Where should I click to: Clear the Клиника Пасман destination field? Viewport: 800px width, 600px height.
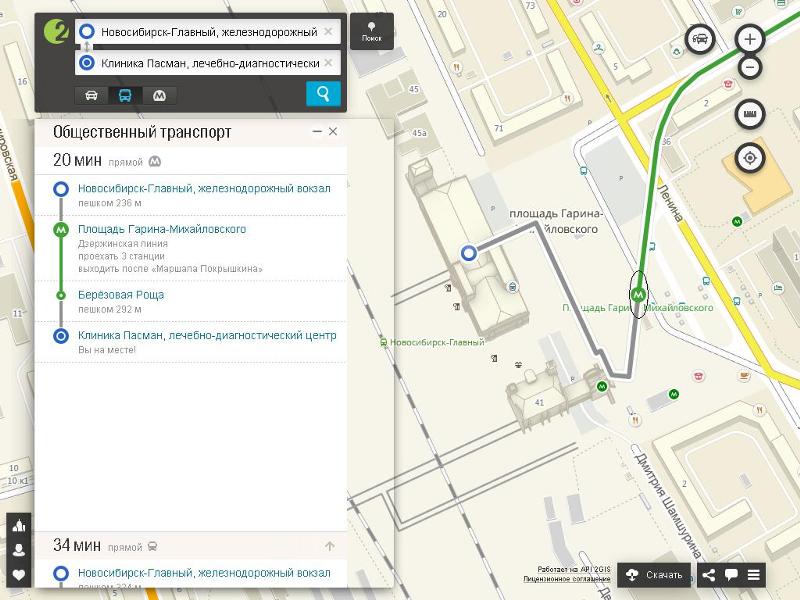(328, 63)
